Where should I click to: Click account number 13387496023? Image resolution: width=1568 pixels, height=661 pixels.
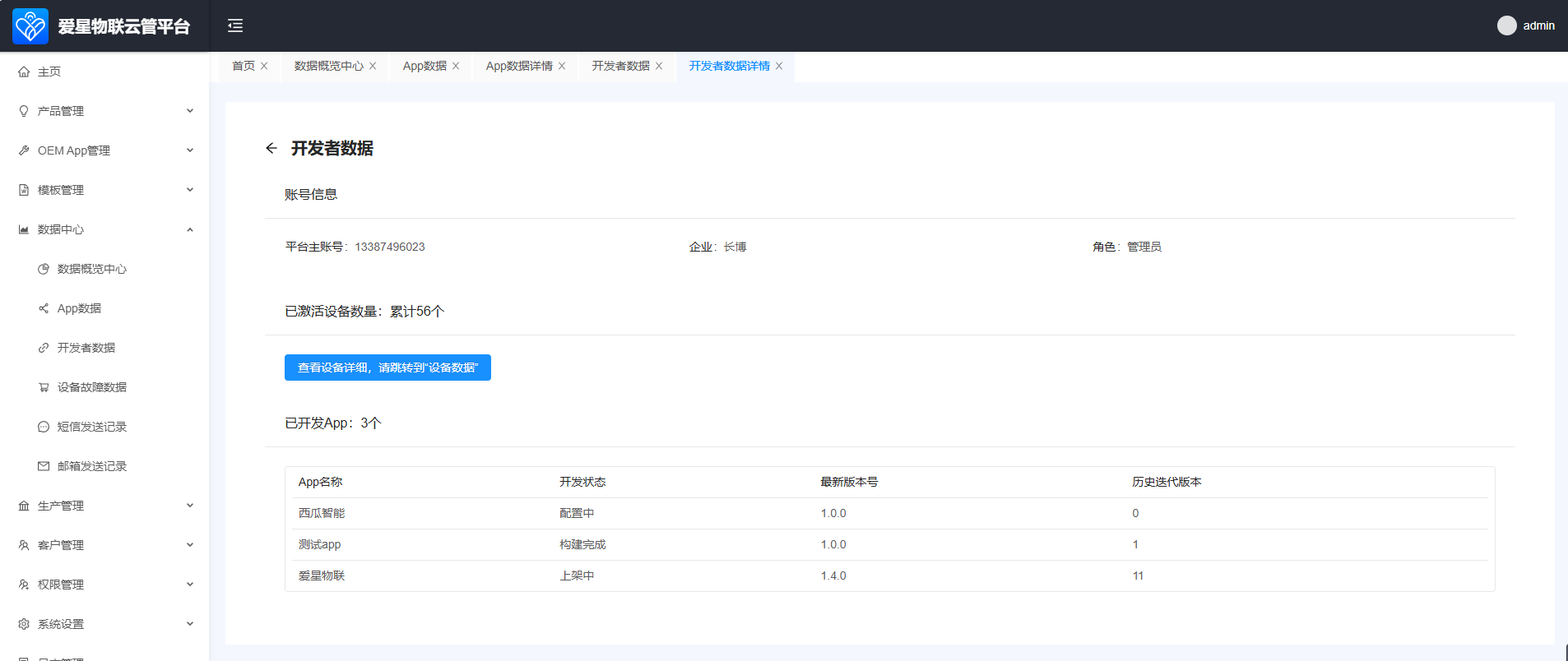(390, 247)
